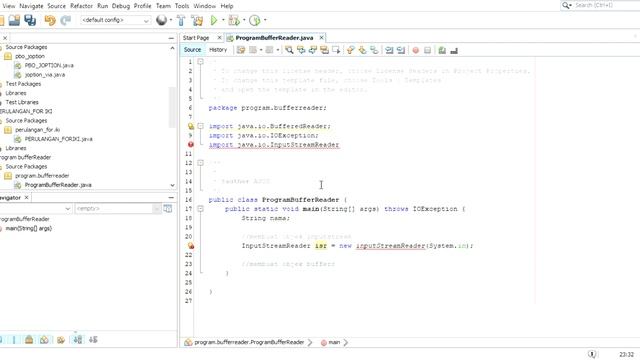Click the notifications icon in status bar
Screen dimensions: 640x360
pos(592,354)
